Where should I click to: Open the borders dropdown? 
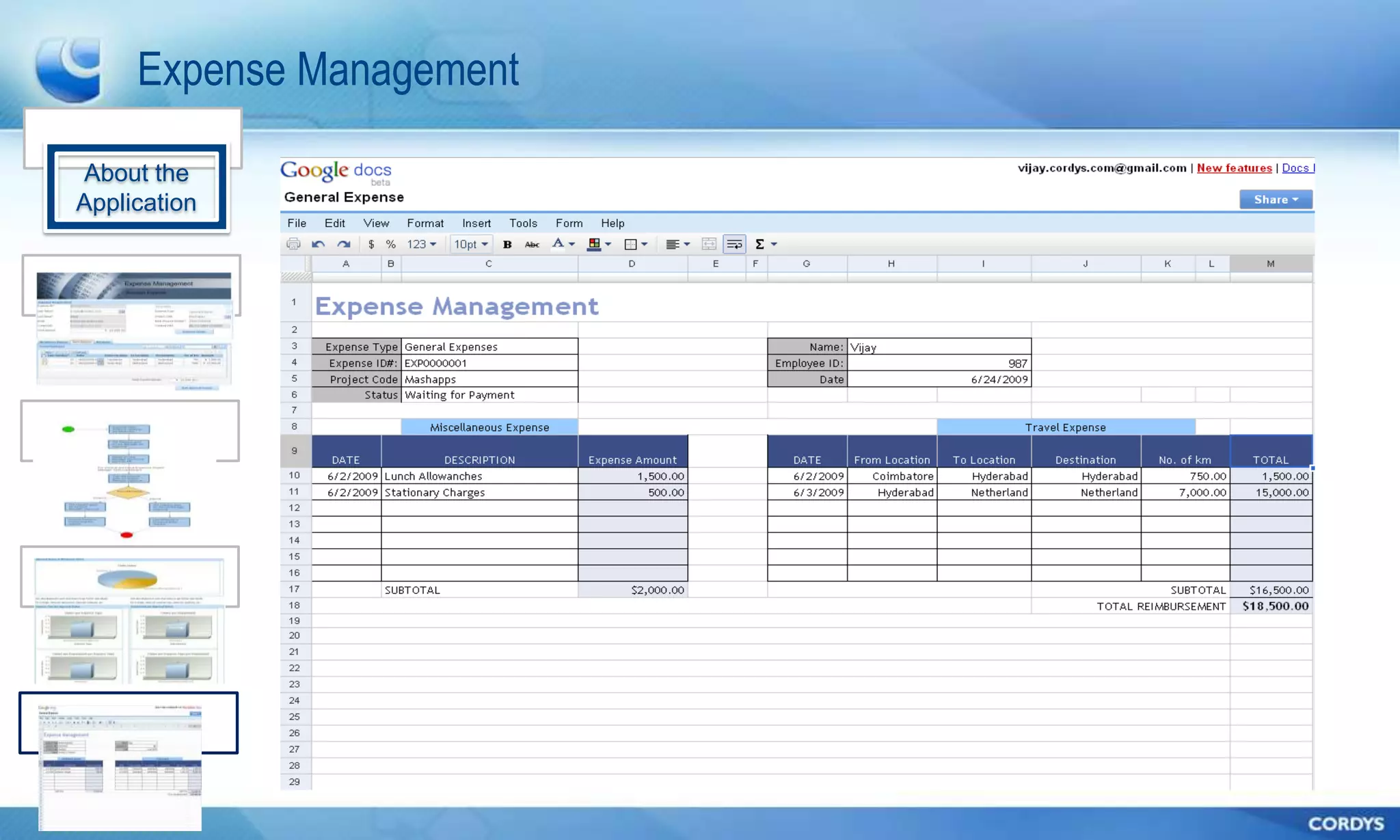click(636, 244)
